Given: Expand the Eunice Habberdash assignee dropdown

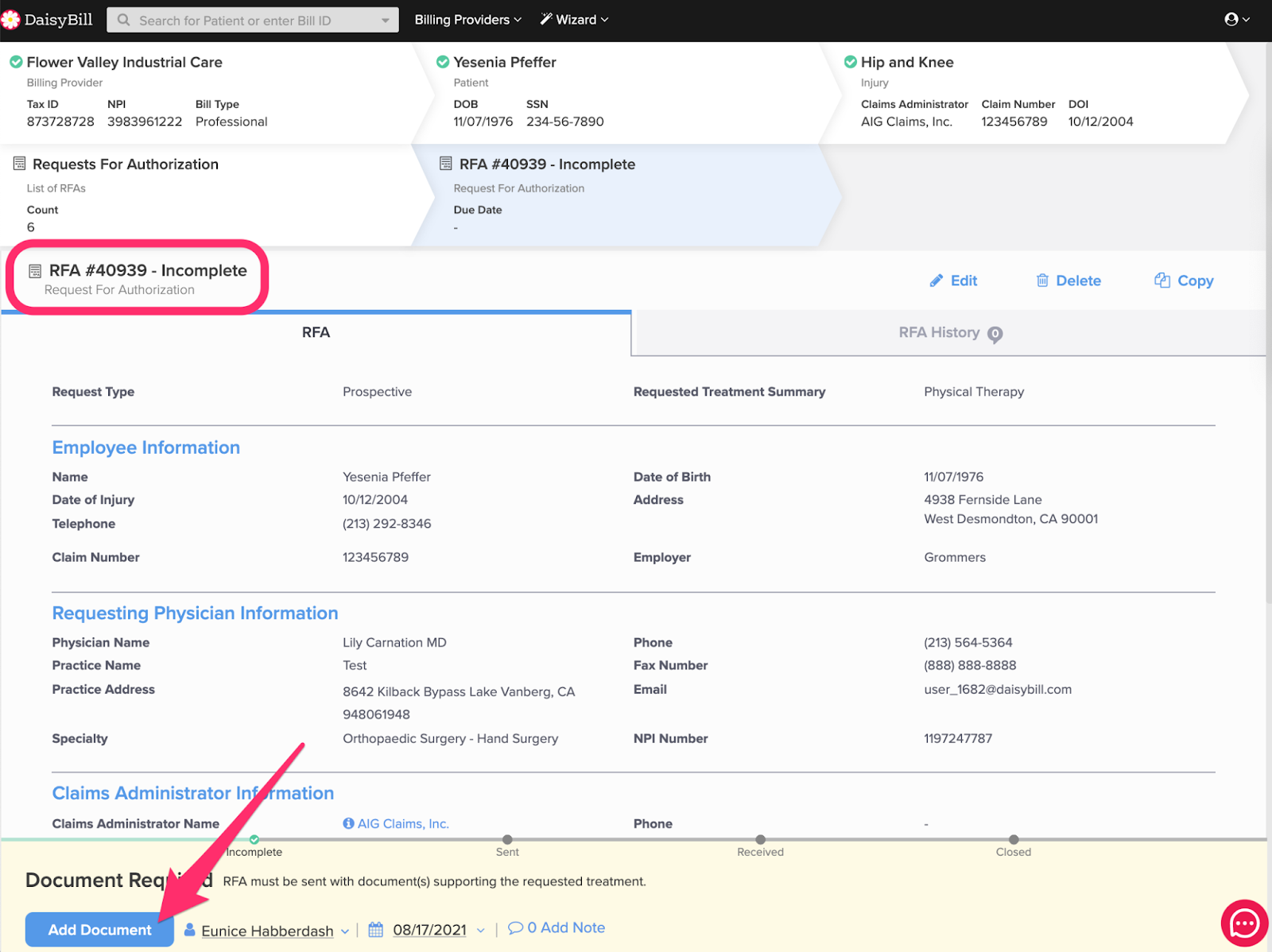Looking at the screenshot, I should pos(345,931).
